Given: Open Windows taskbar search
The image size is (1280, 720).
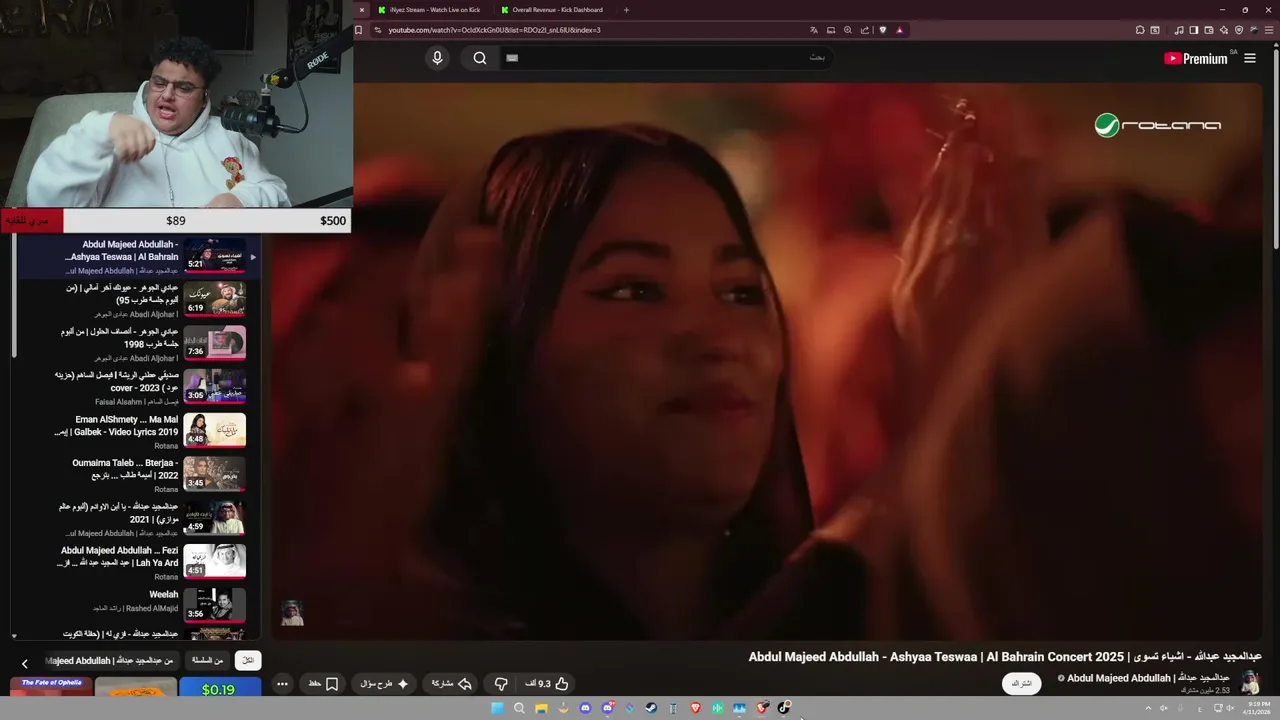Looking at the screenshot, I should (x=519, y=708).
